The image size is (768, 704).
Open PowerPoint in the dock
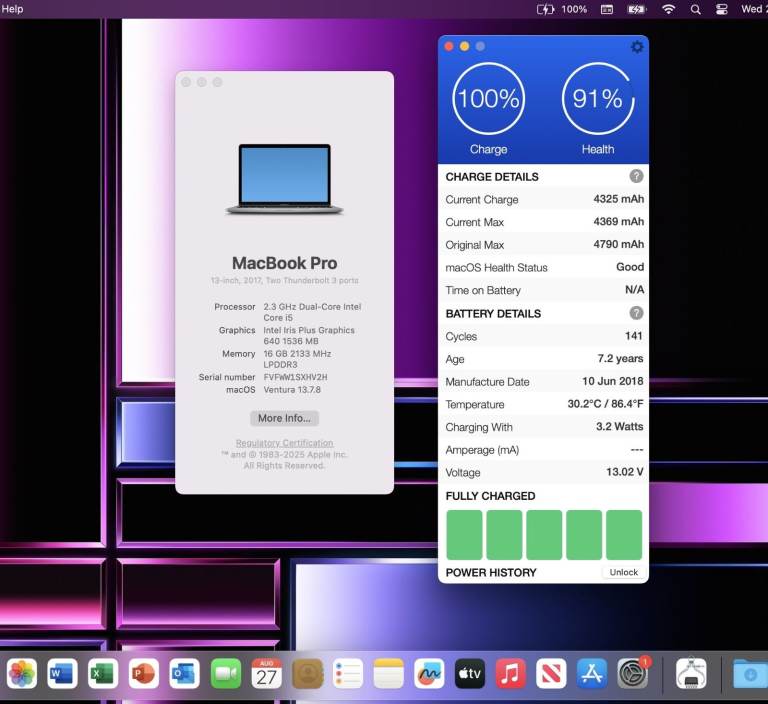pos(144,674)
